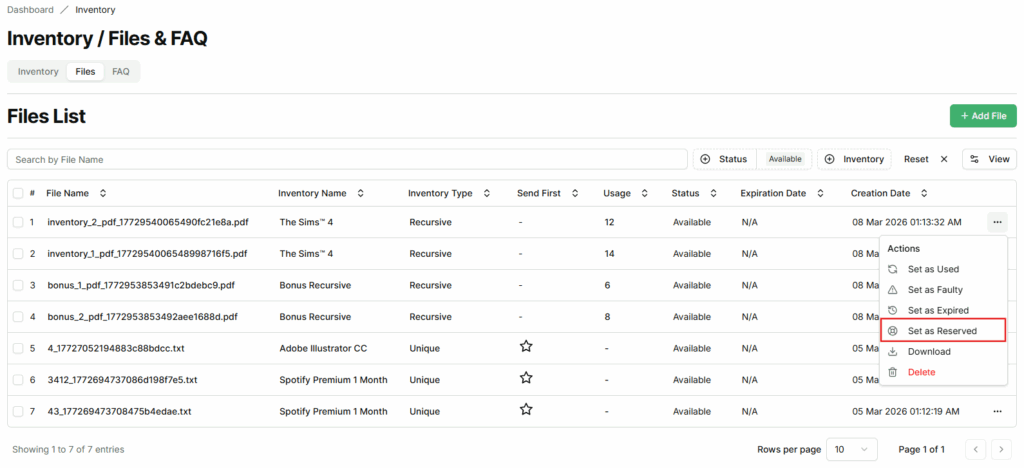This screenshot has height=468, width=1024.
Task: Open the Rows per page dropdown
Action: 853,449
